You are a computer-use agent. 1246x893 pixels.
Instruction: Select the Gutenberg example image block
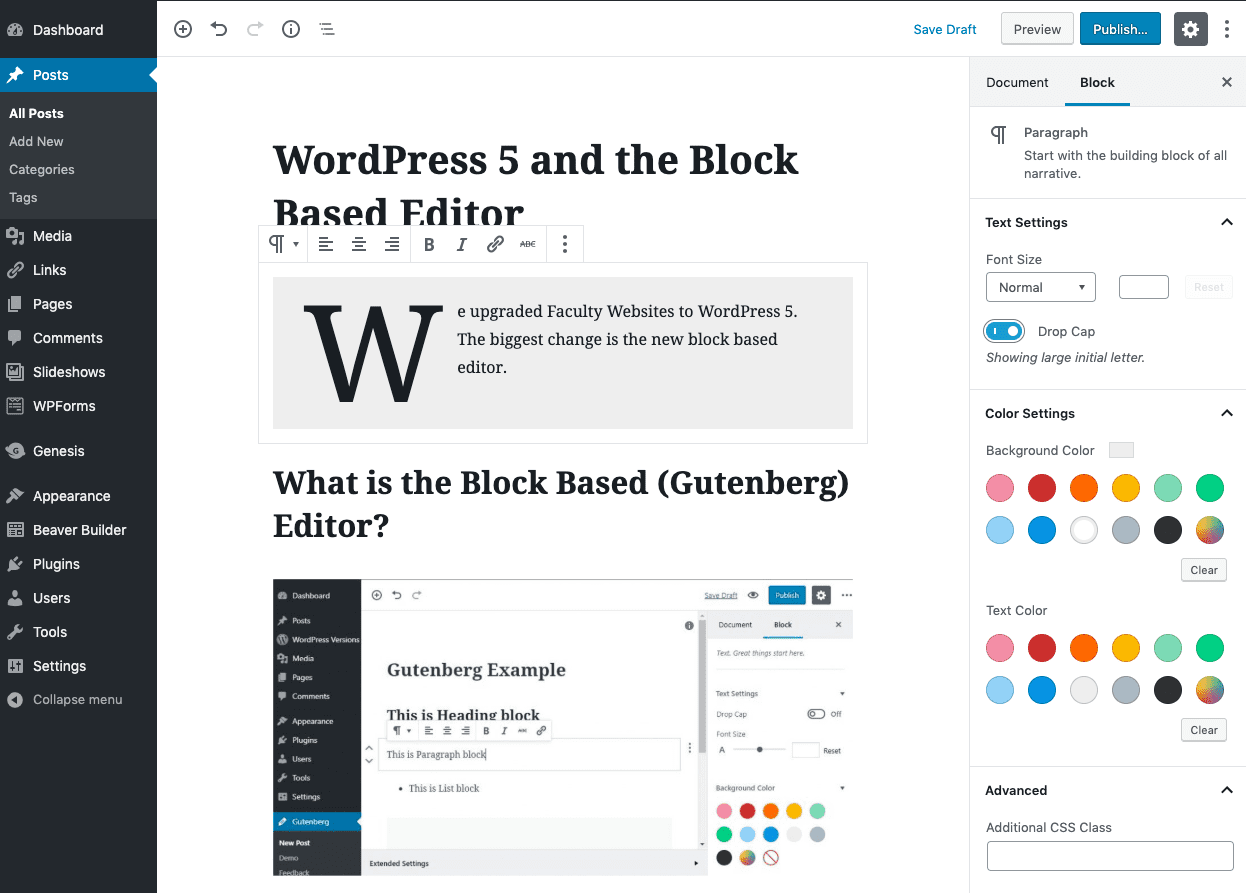(x=563, y=727)
